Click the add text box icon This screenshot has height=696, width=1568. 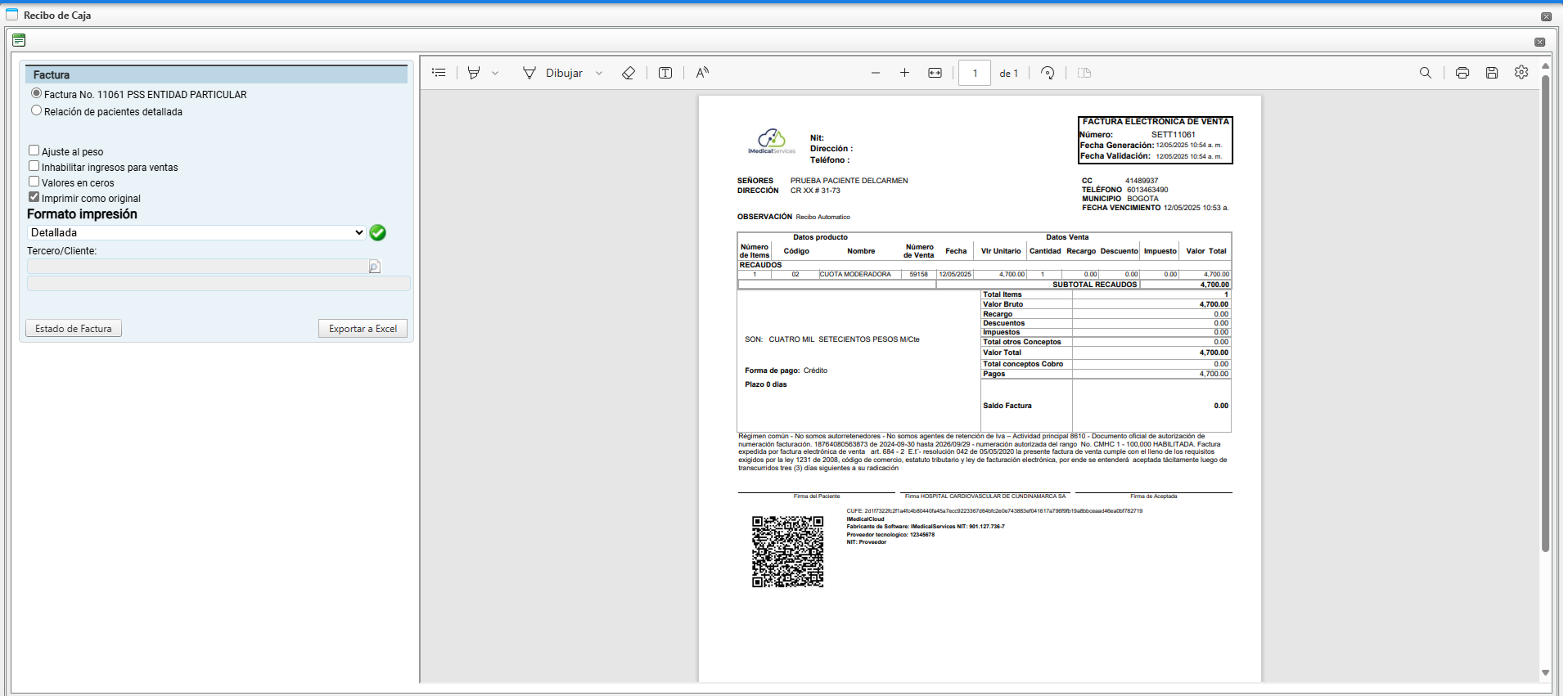pyautogui.click(x=665, y=73)
